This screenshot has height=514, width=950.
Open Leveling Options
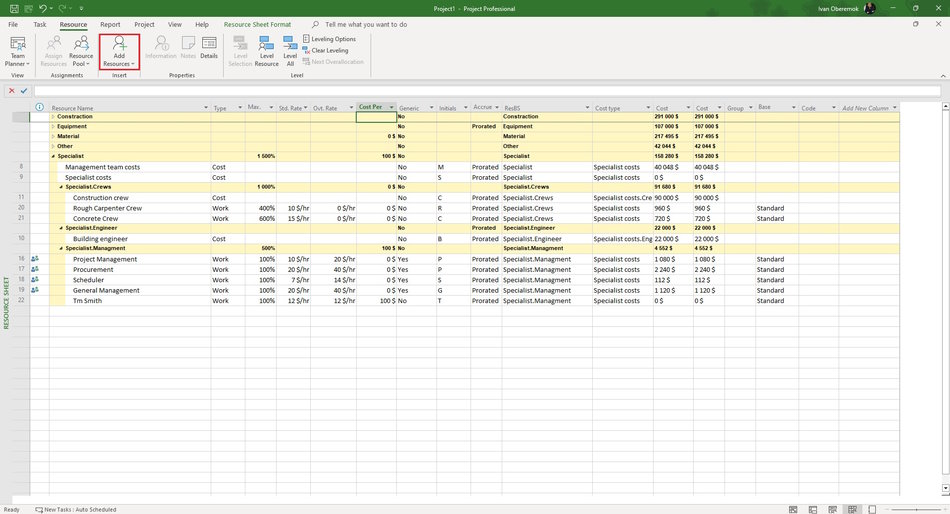pos(329,39)
